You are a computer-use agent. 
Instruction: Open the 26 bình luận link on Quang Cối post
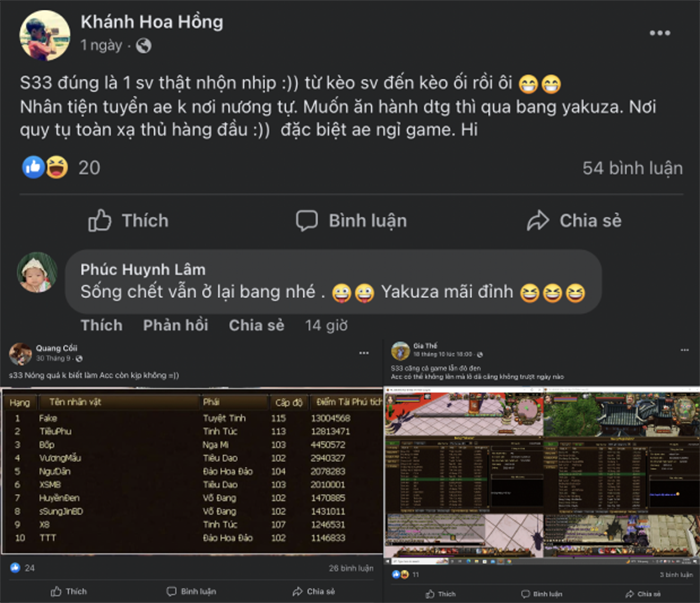(351, 568)
